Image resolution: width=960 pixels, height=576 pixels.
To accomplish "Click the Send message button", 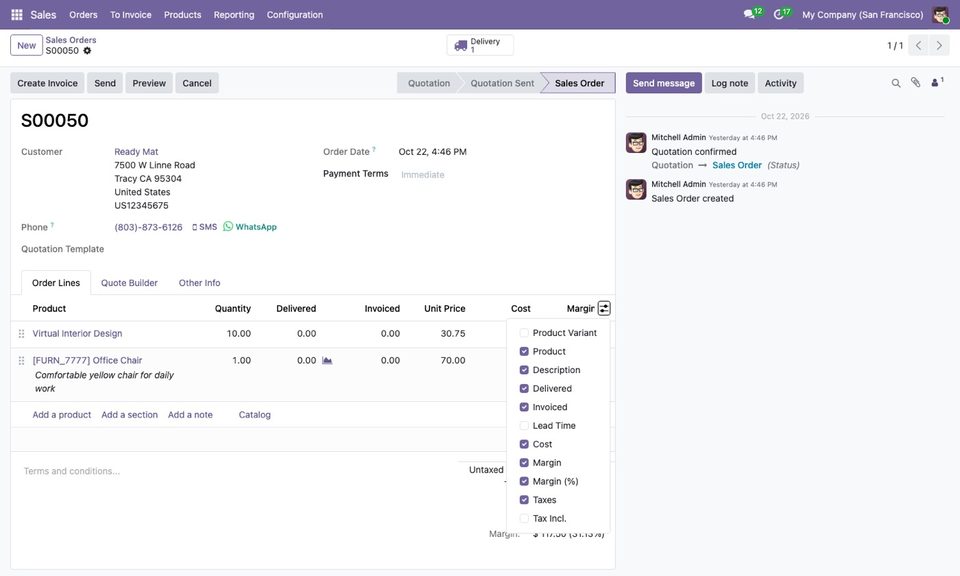I will click(664, 83).
